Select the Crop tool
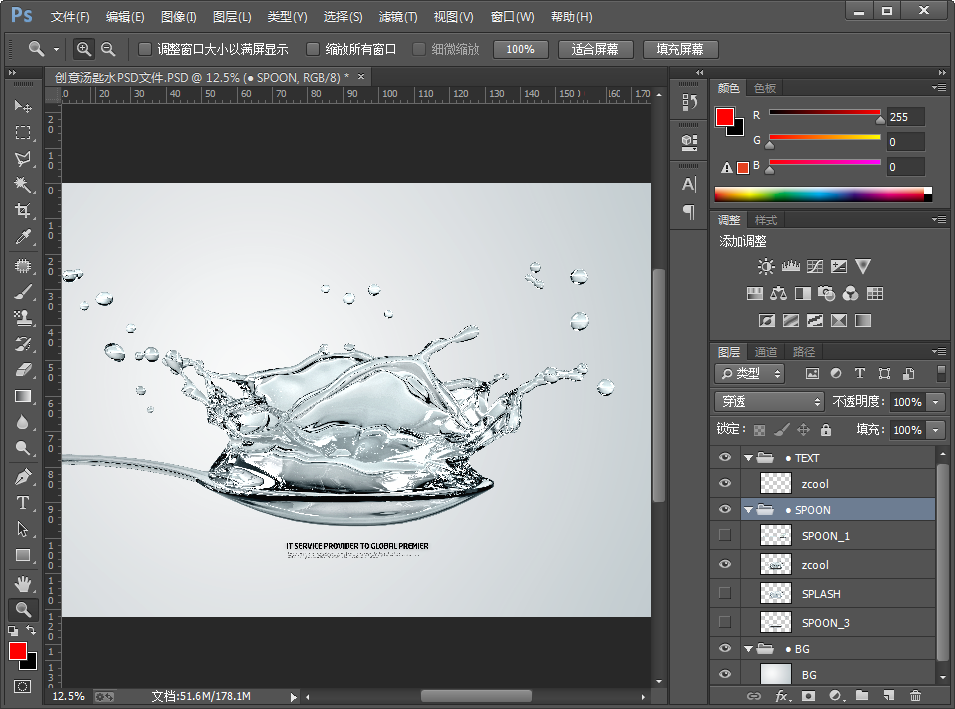Image resolution: width=955 pixels, height=709 pixels. 23,211
